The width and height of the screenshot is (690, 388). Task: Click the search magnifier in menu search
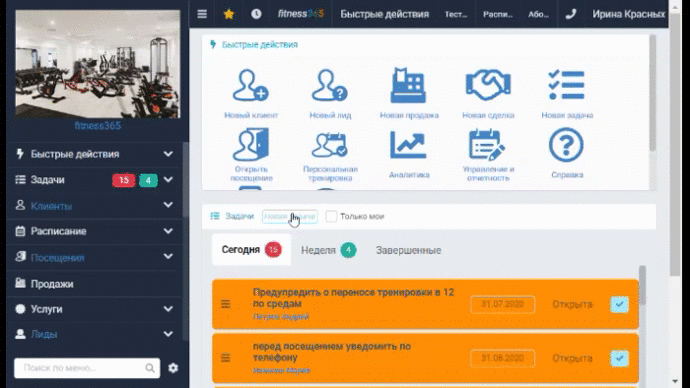[x=150, y=368]
